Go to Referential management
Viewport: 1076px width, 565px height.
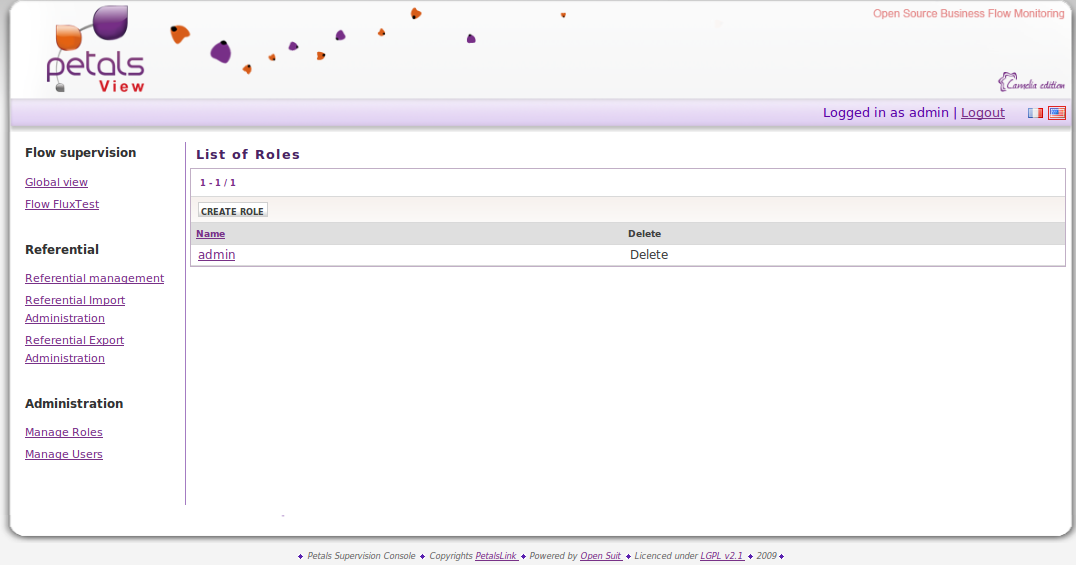click(94, 278)
